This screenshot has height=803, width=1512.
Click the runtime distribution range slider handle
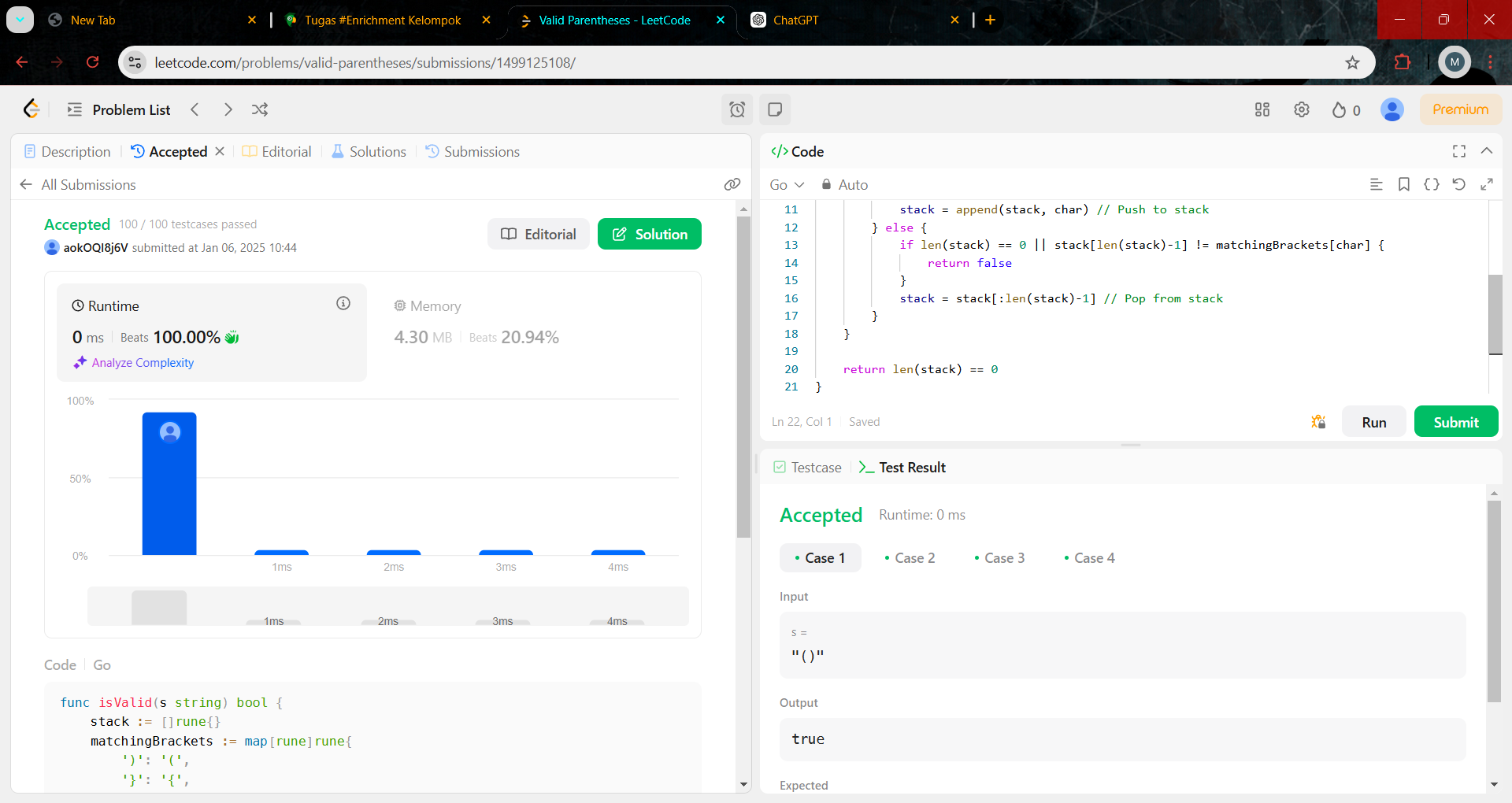(x=159, y=607)
